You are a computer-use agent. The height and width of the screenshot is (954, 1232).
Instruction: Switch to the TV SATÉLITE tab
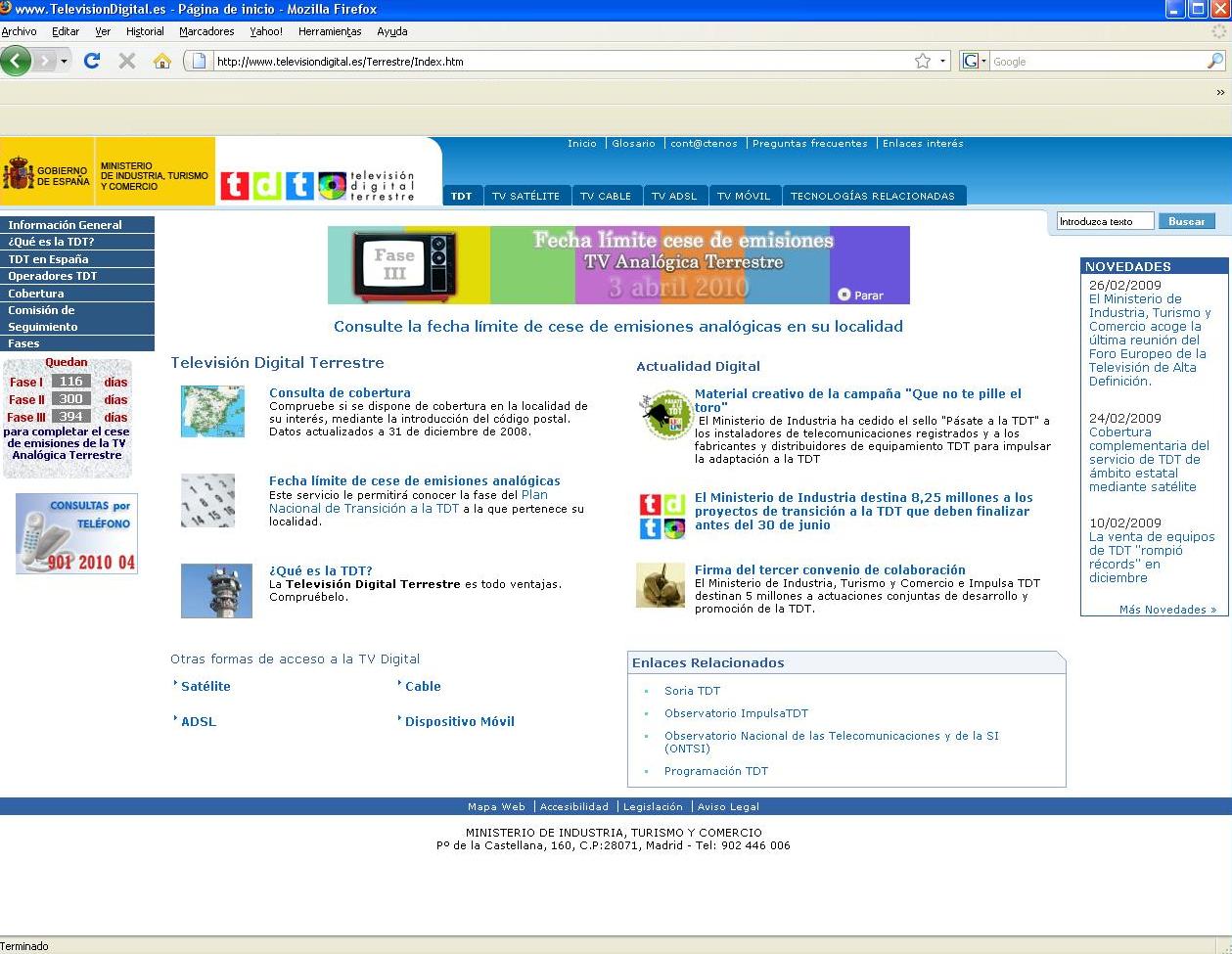pyautogui.click(x=525, y=196)
